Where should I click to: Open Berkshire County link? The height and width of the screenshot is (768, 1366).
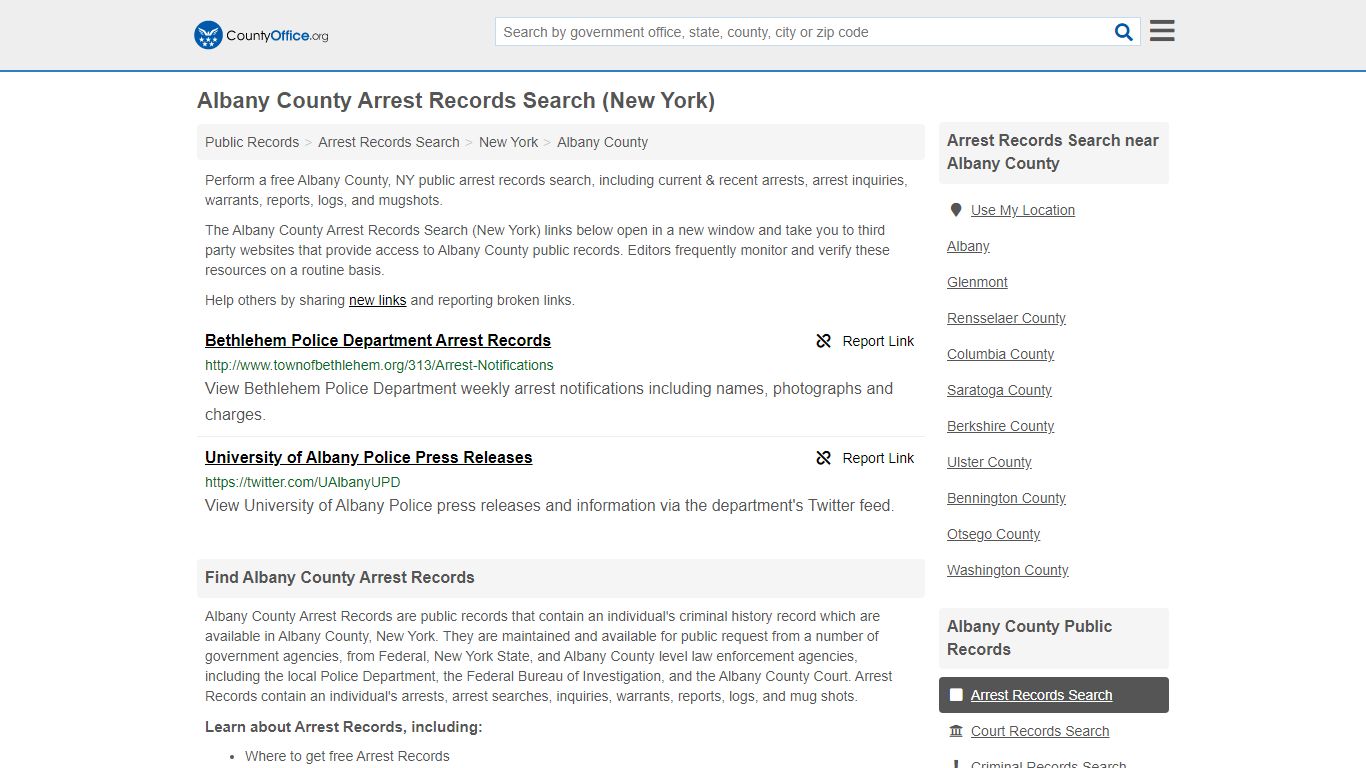(1000, 426)
